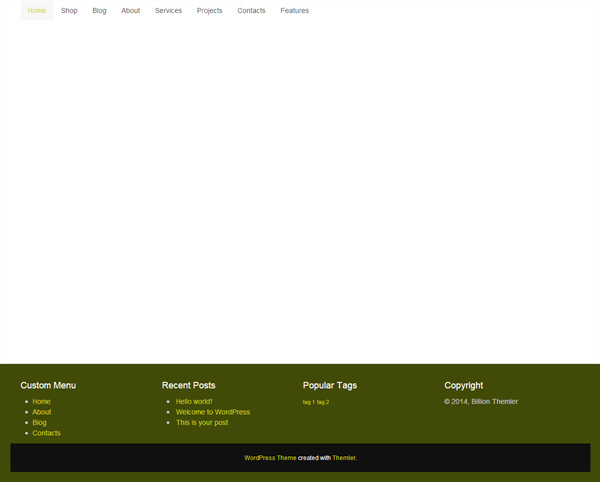Open the Services menu item

168,11
